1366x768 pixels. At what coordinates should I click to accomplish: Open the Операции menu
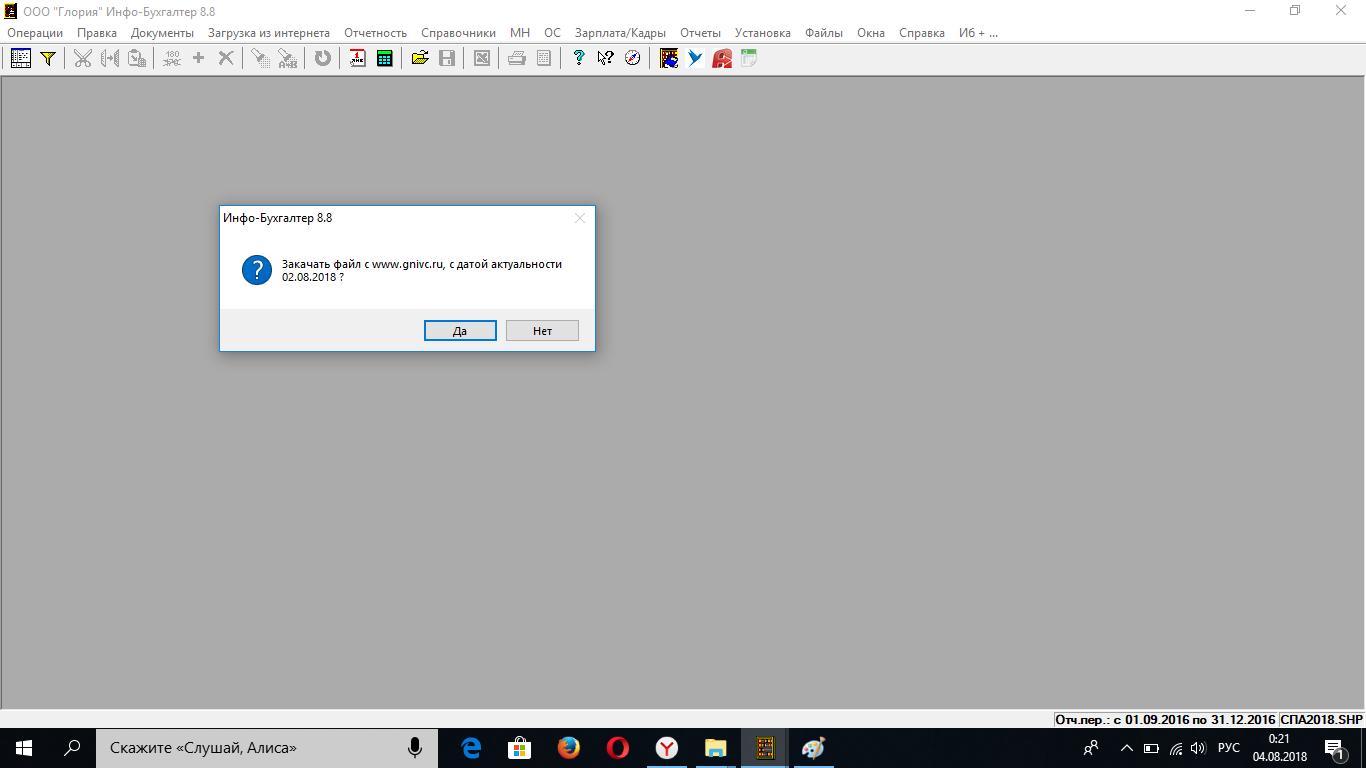(35, 33)
